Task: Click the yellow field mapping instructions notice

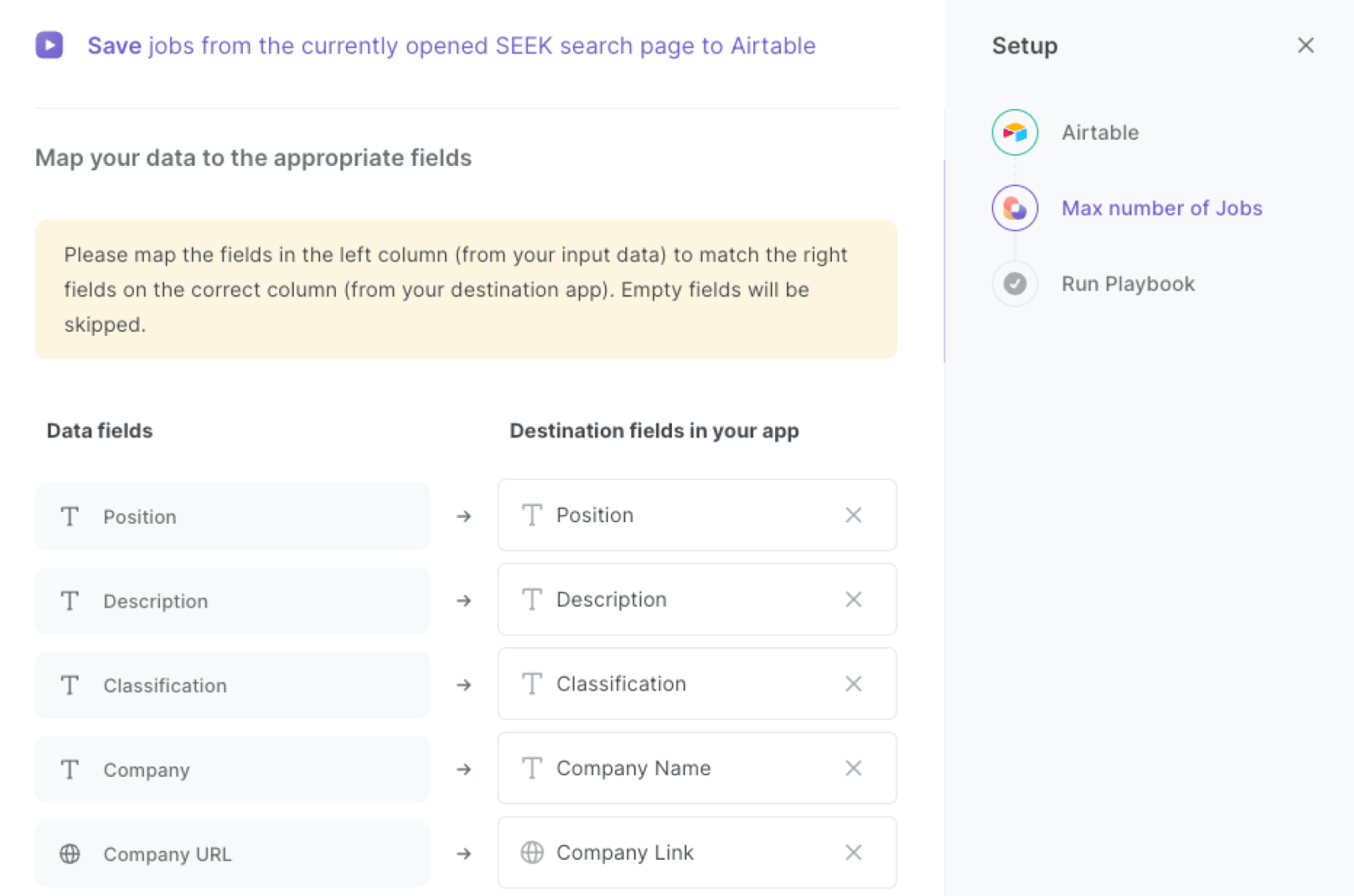Action: pos(465,289)
